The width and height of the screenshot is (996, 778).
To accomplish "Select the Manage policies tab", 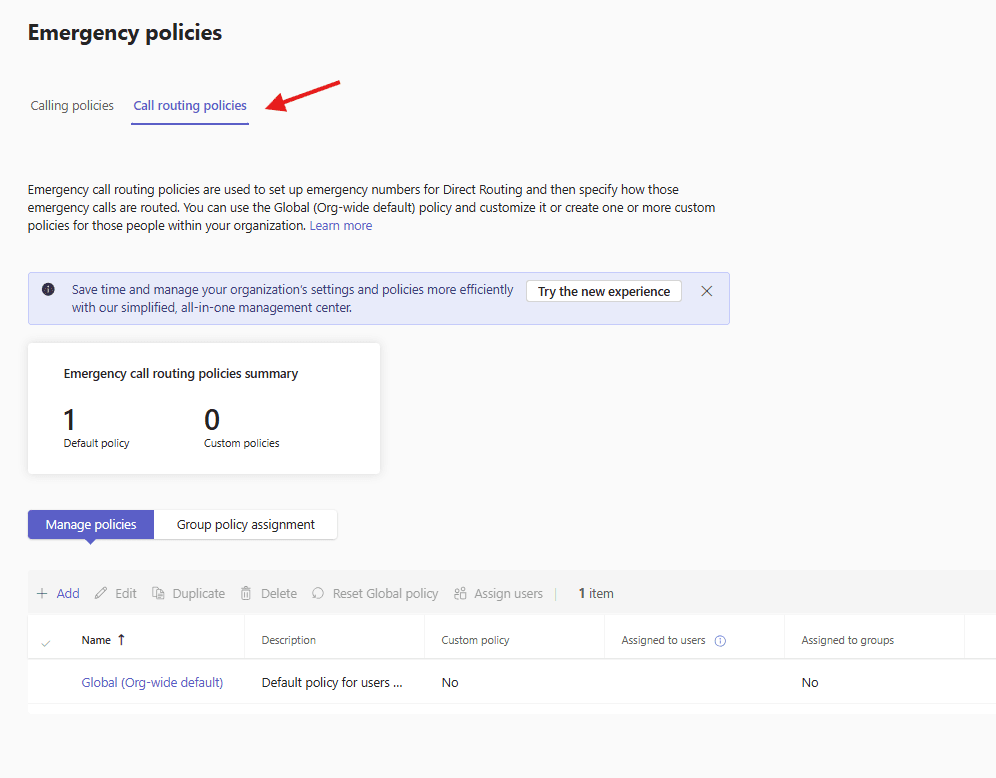I will [x=91, y=524].
